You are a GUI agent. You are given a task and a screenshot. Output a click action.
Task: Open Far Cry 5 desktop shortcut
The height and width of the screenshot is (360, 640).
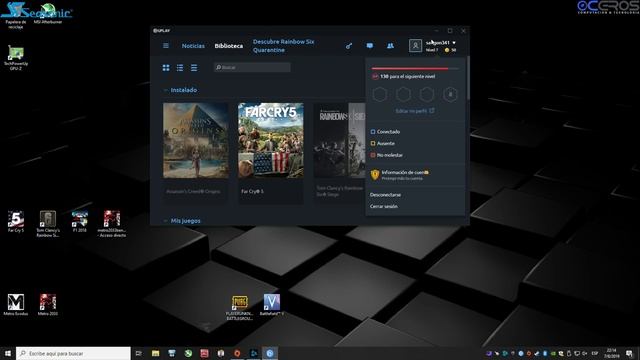16,222
